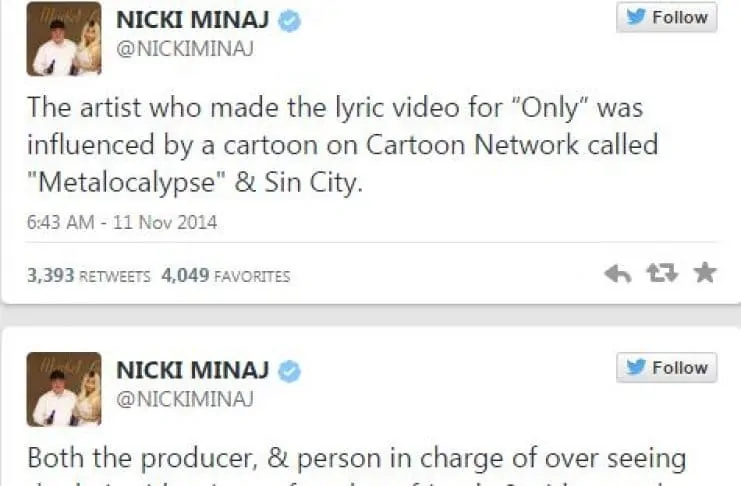741x486 pixels.
Task: Follow NICKI MINAJ from the first tweet
Action: 666,17
